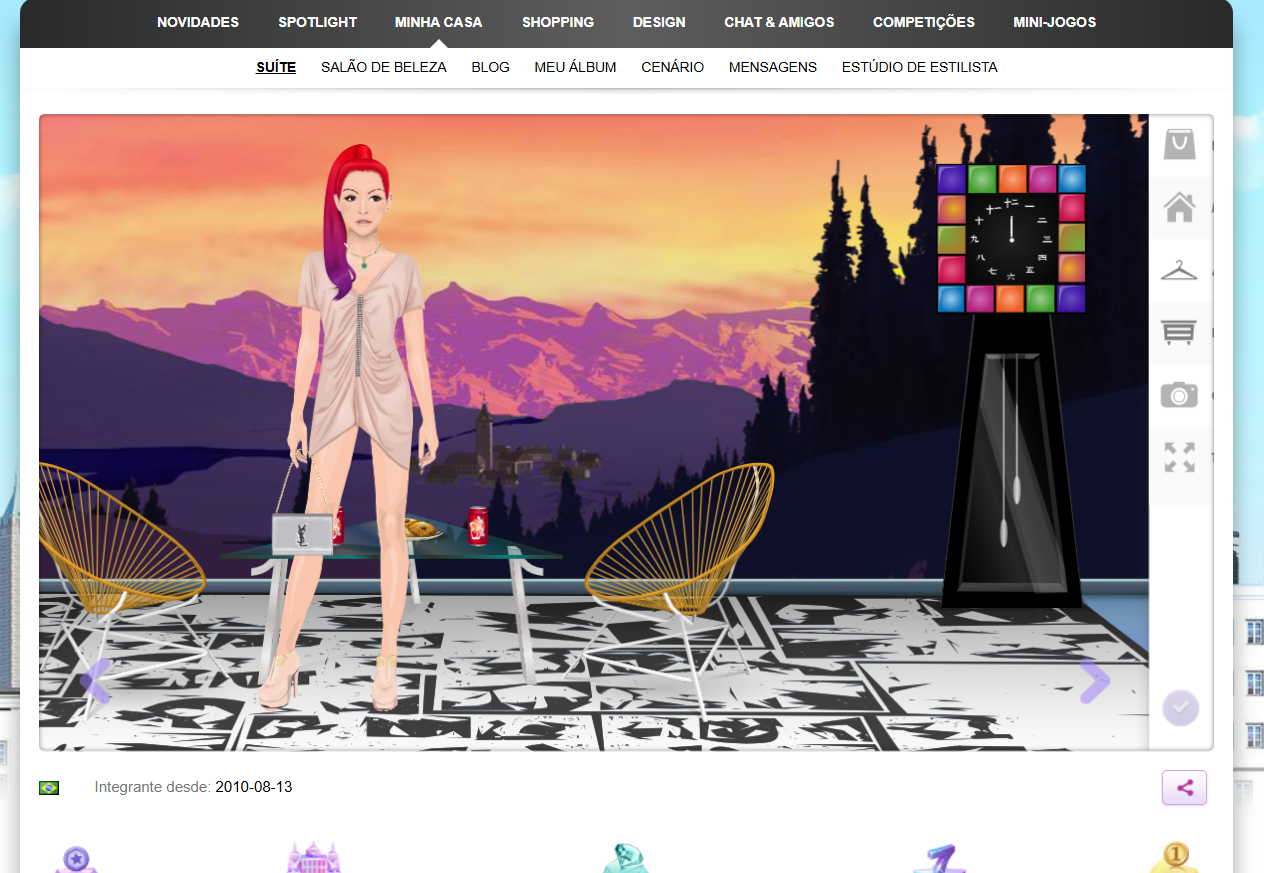Expand the MINHA CASA menu
Viewport: 1264px width, 873px height.
point(438,22)
